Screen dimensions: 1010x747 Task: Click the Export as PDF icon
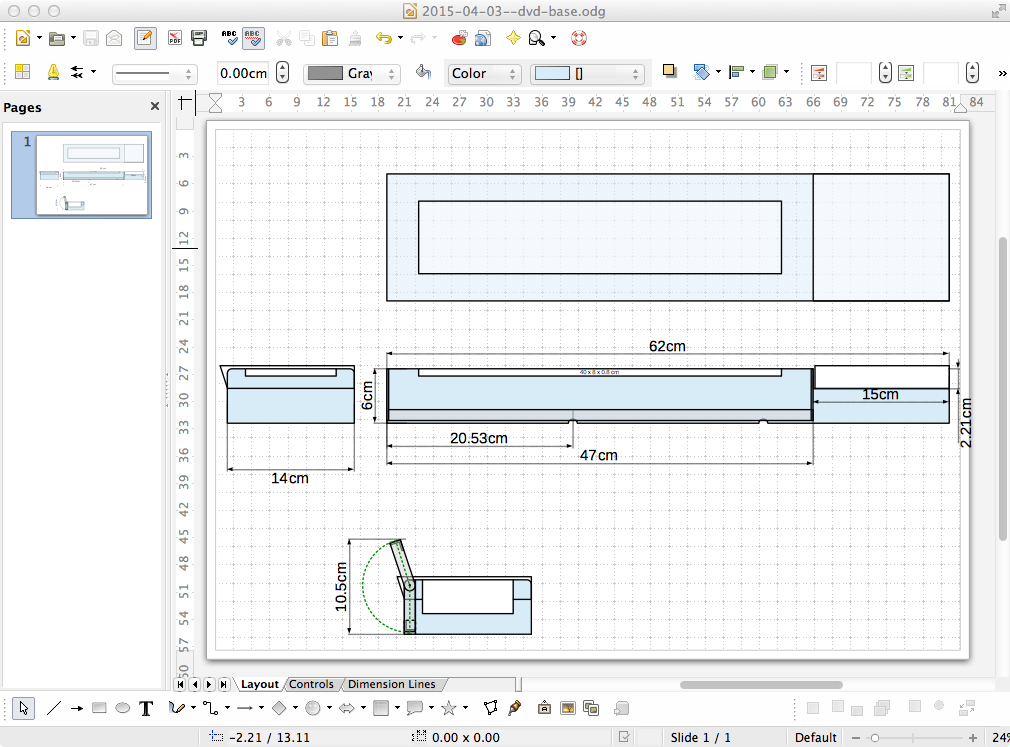tap(175, 39)
